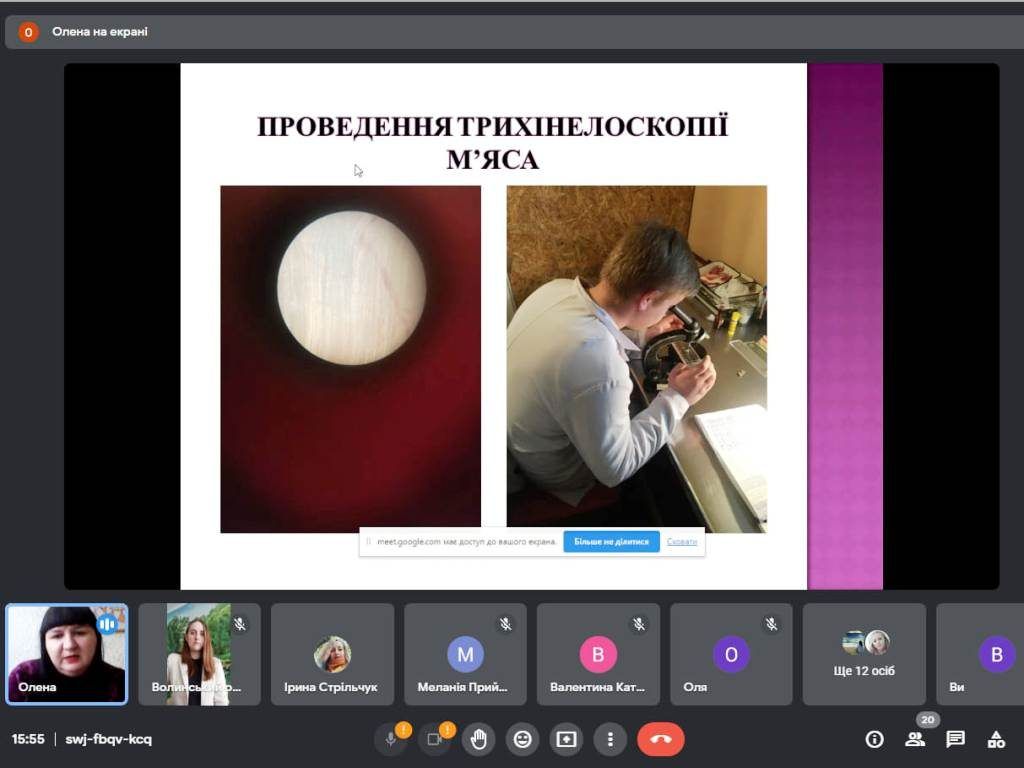Open the emoji reactions button
Image resolution: width=1024 pixels, height=768 pixels.
coord(522,739)
